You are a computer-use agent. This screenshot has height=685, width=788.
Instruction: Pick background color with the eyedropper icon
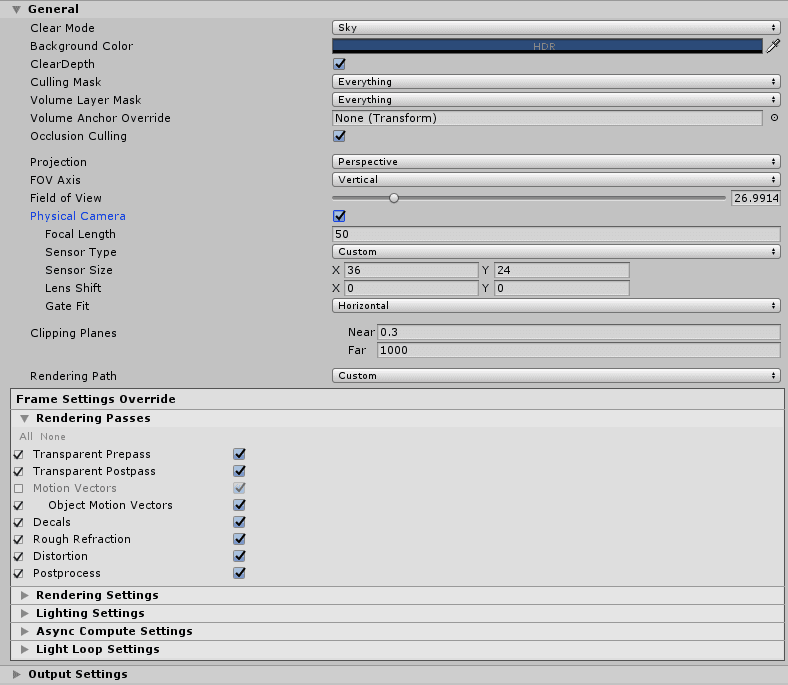[773, 46]
